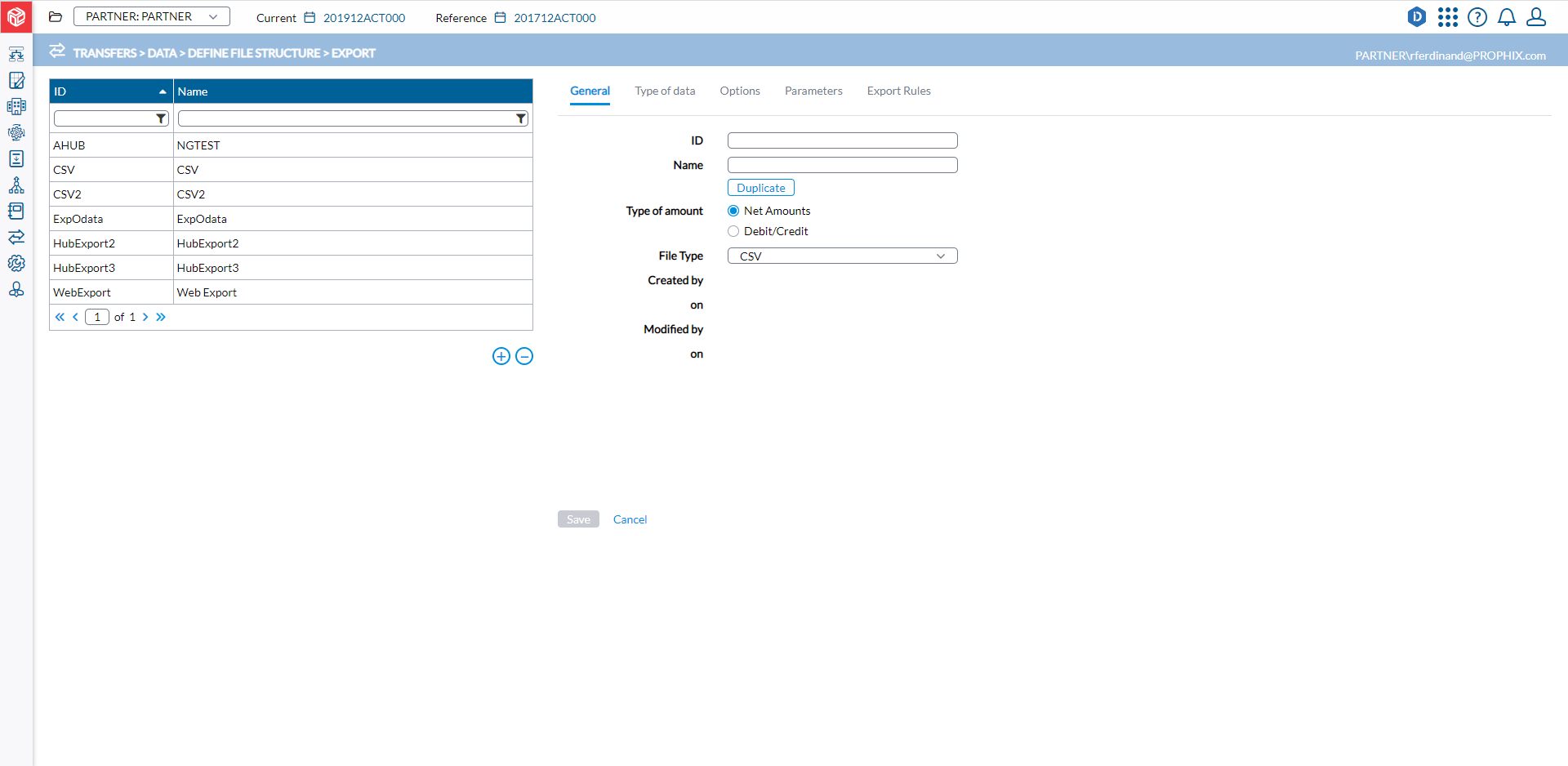Open the gear wrench settings sidebar icon

tap(16, 263)
